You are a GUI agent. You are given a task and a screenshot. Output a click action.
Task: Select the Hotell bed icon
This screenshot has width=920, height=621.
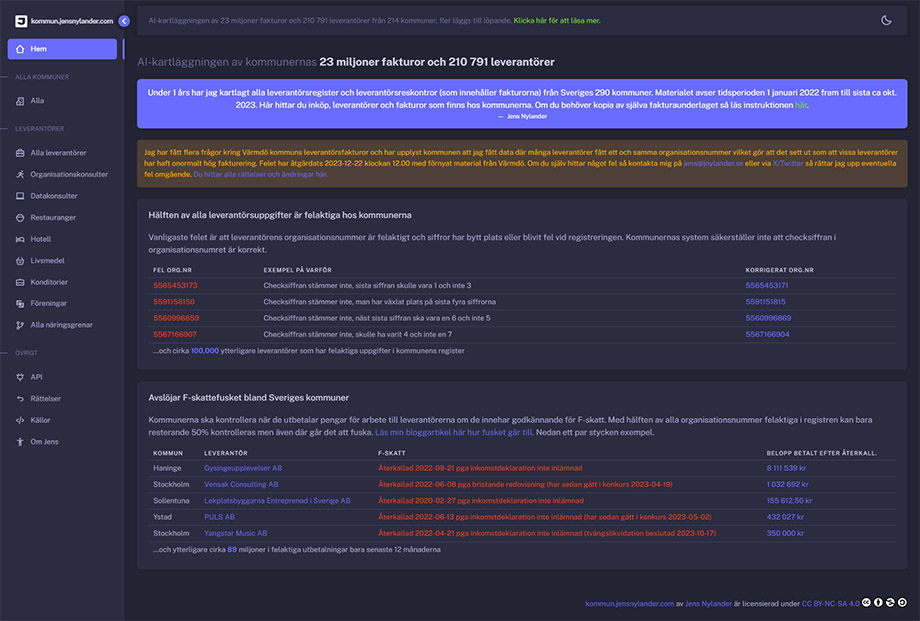coord(21,239)
